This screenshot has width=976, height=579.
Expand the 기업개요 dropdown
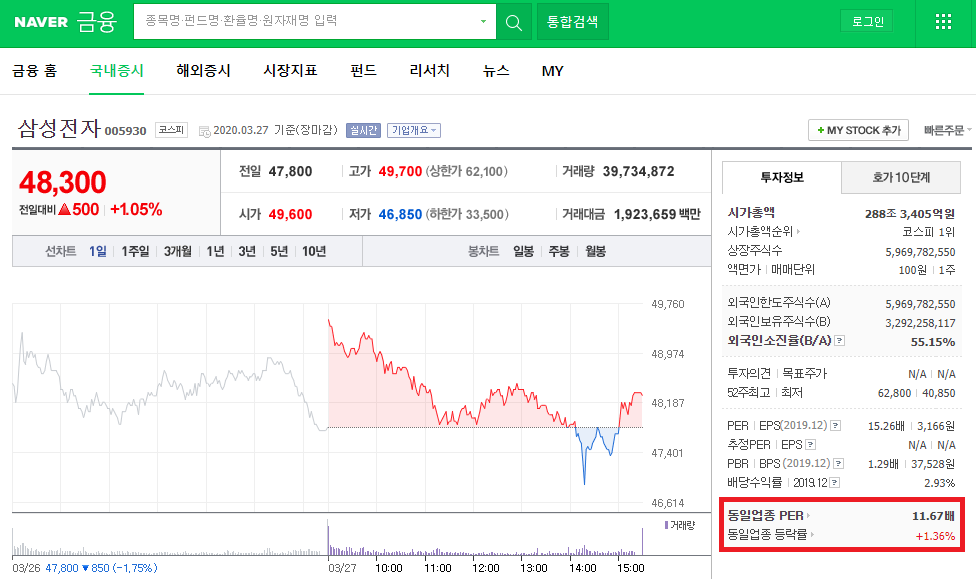pyautogui.click(x=413, y=130)
